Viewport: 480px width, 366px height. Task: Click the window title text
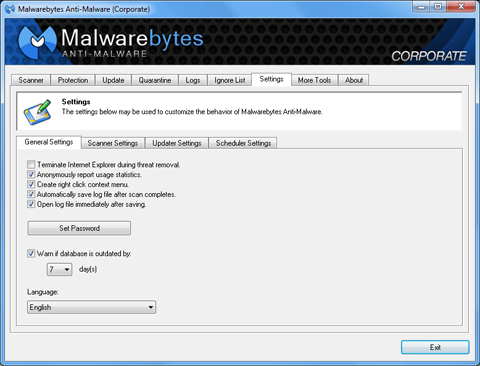(x=84, y=9)
